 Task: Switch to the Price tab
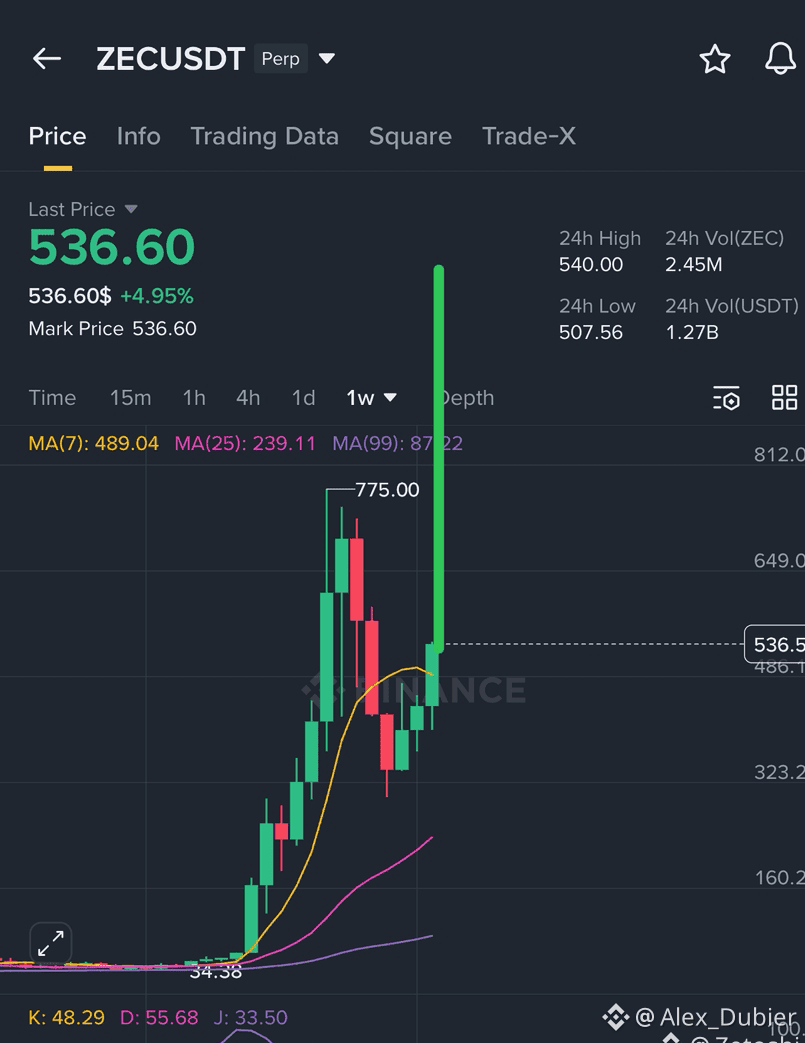(57, 136)
